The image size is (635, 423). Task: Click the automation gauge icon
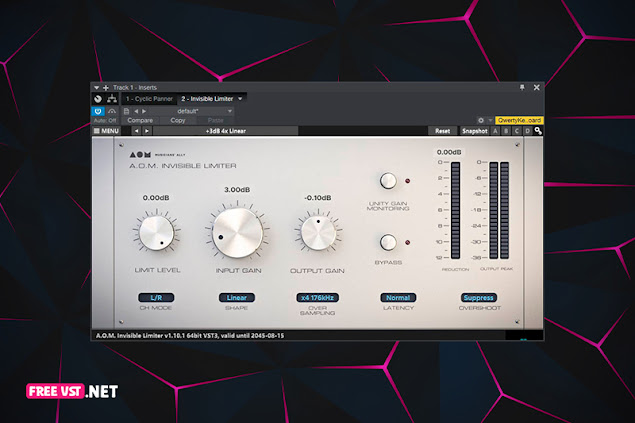[112, 111]
